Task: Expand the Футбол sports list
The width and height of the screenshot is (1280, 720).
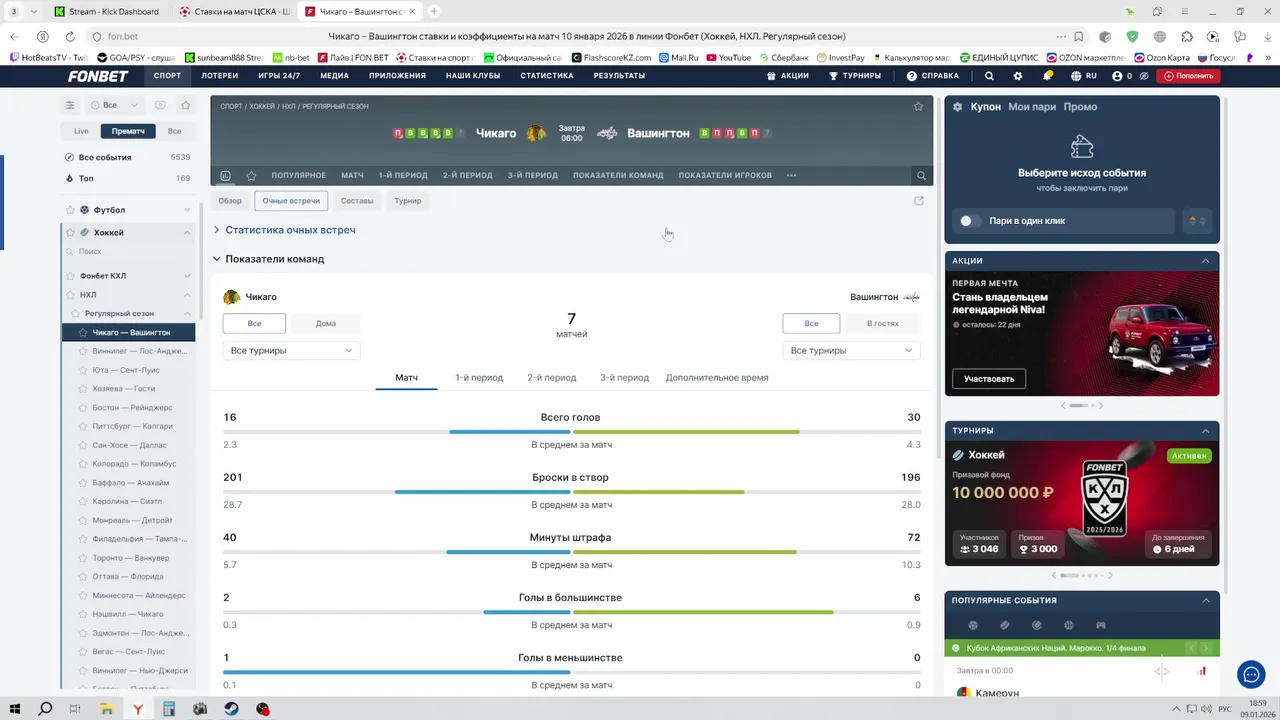Action: click(x=187, y=210)
